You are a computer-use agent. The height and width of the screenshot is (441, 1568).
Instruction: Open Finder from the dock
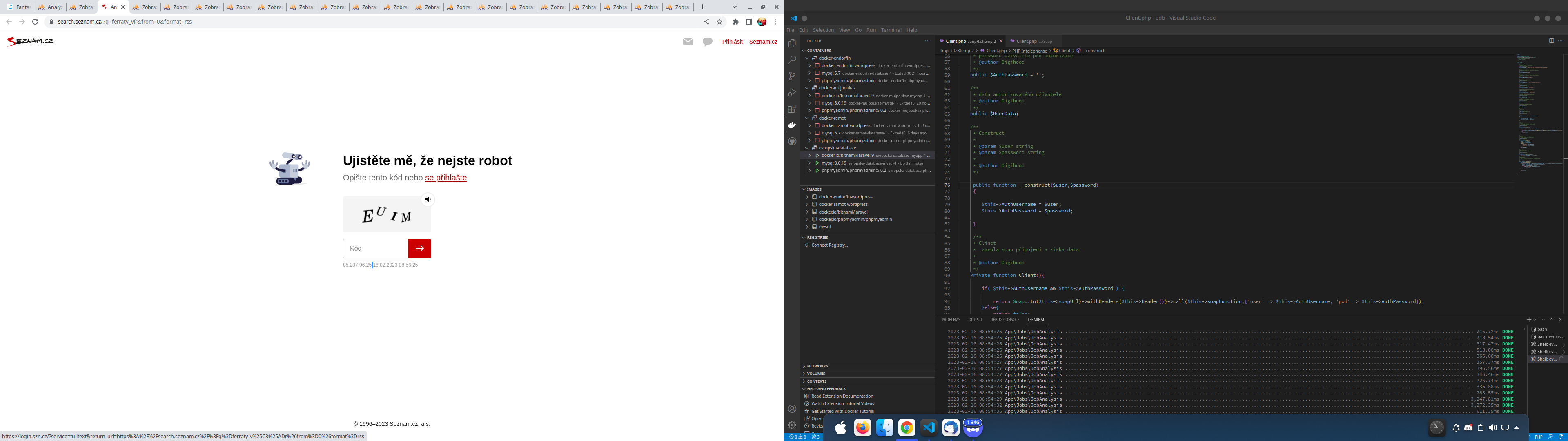884,428
